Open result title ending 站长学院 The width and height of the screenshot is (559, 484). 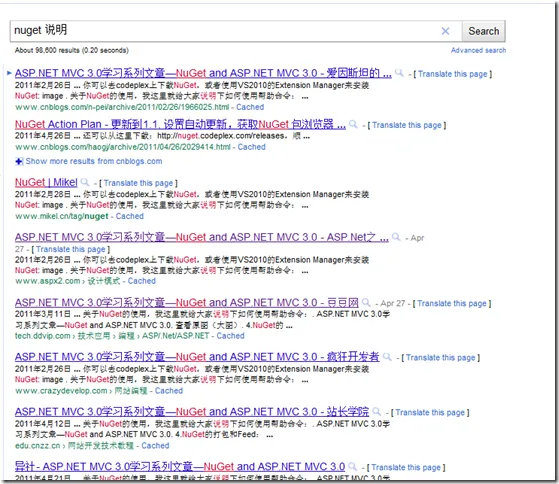(192, 412)
